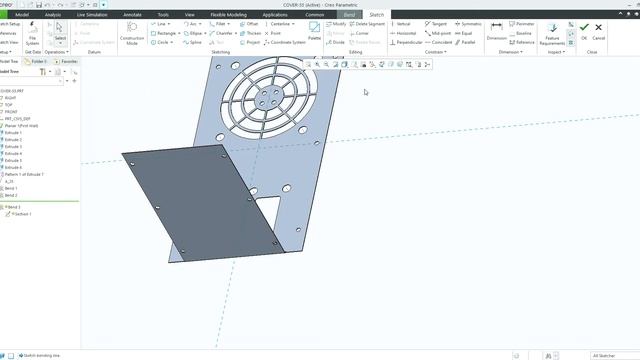Open File System import
The image size is (640, 360).
click(32, 33)
